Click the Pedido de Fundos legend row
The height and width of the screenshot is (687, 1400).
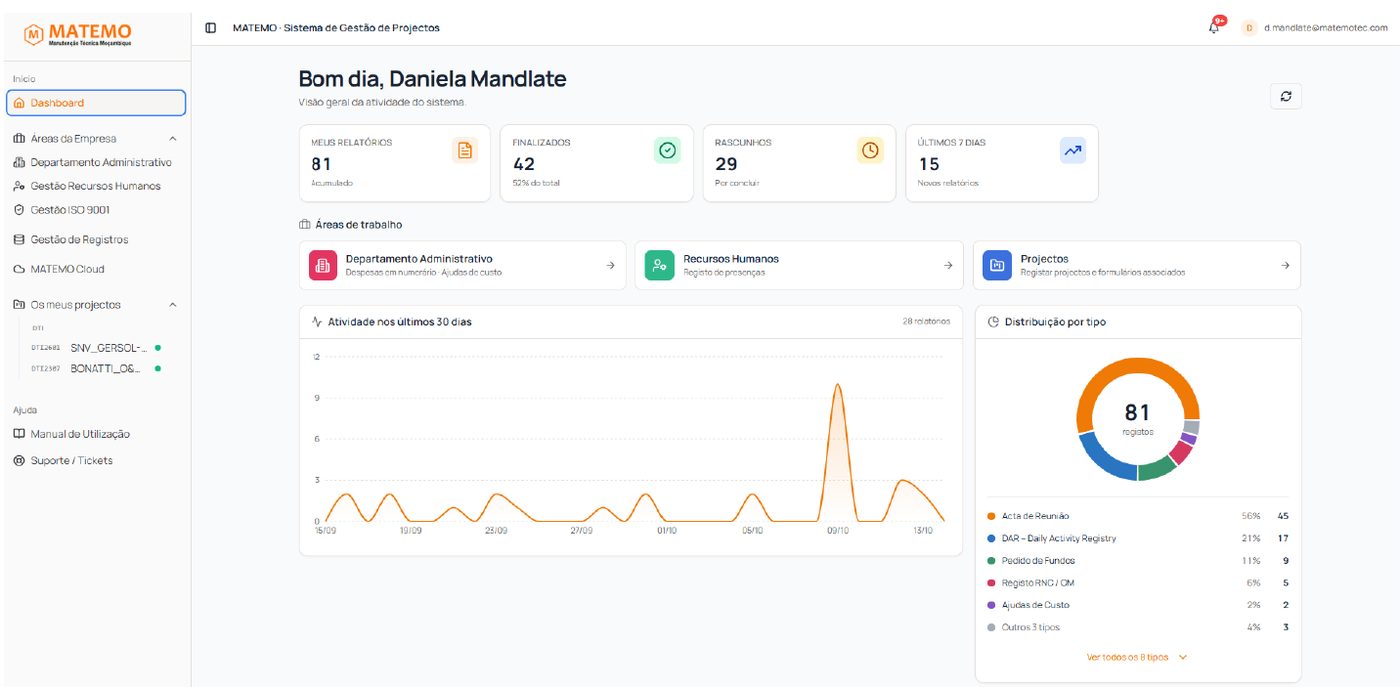1138,561
